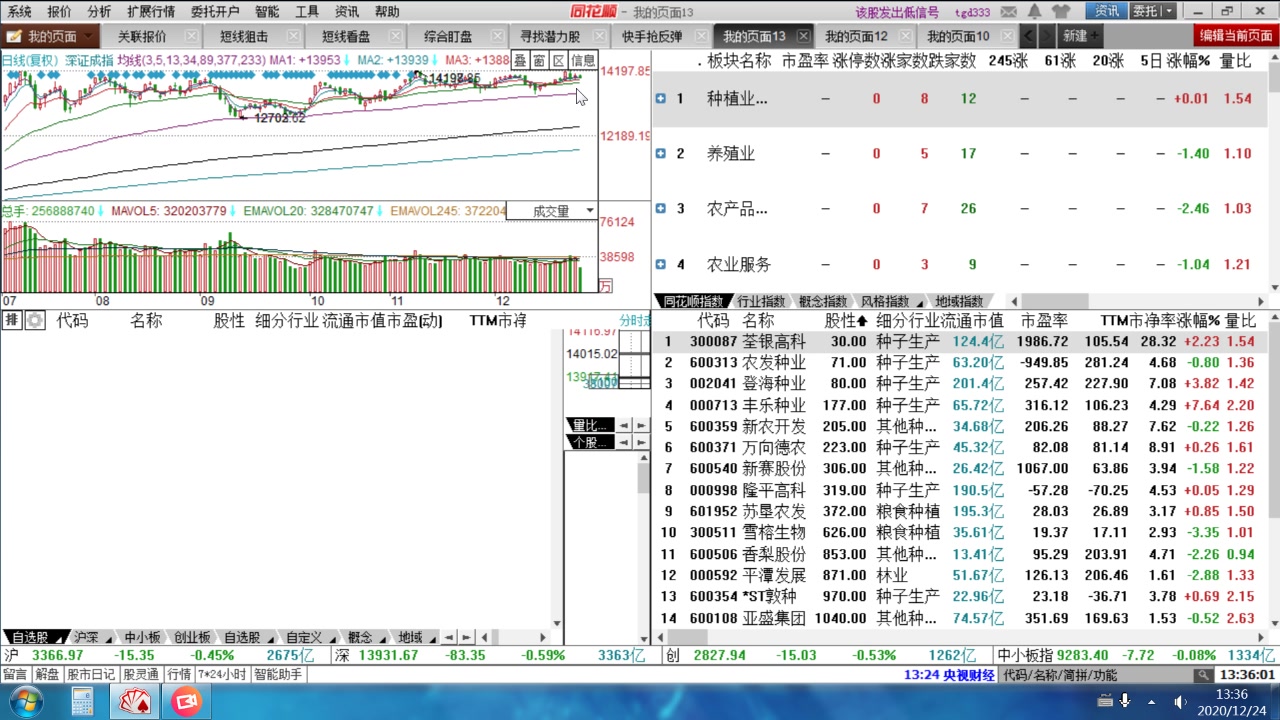Sort by 股性 column in right table

[845, 320]
